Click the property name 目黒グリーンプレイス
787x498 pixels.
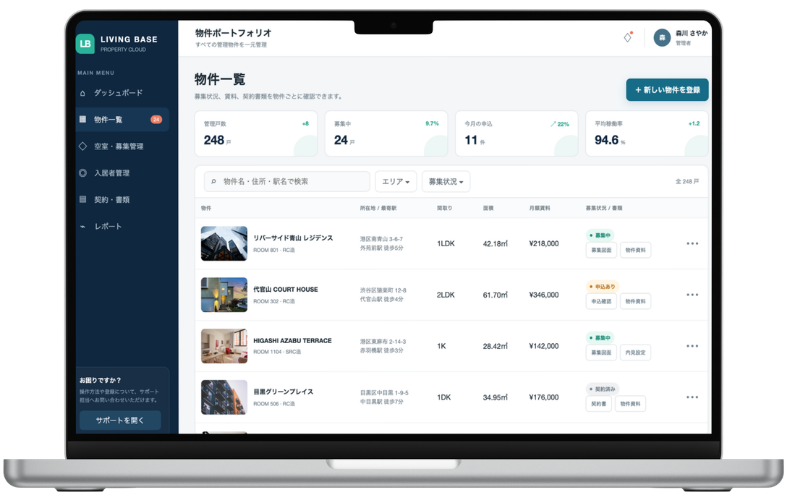(x=283, y=392)
